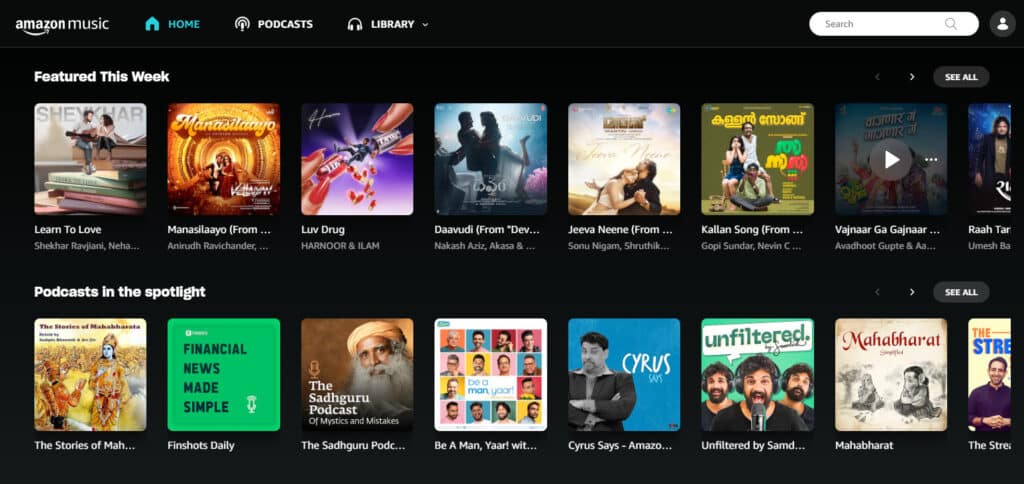
Task: Click Unfiltered by Samd... title
Action: coord(754,445)
